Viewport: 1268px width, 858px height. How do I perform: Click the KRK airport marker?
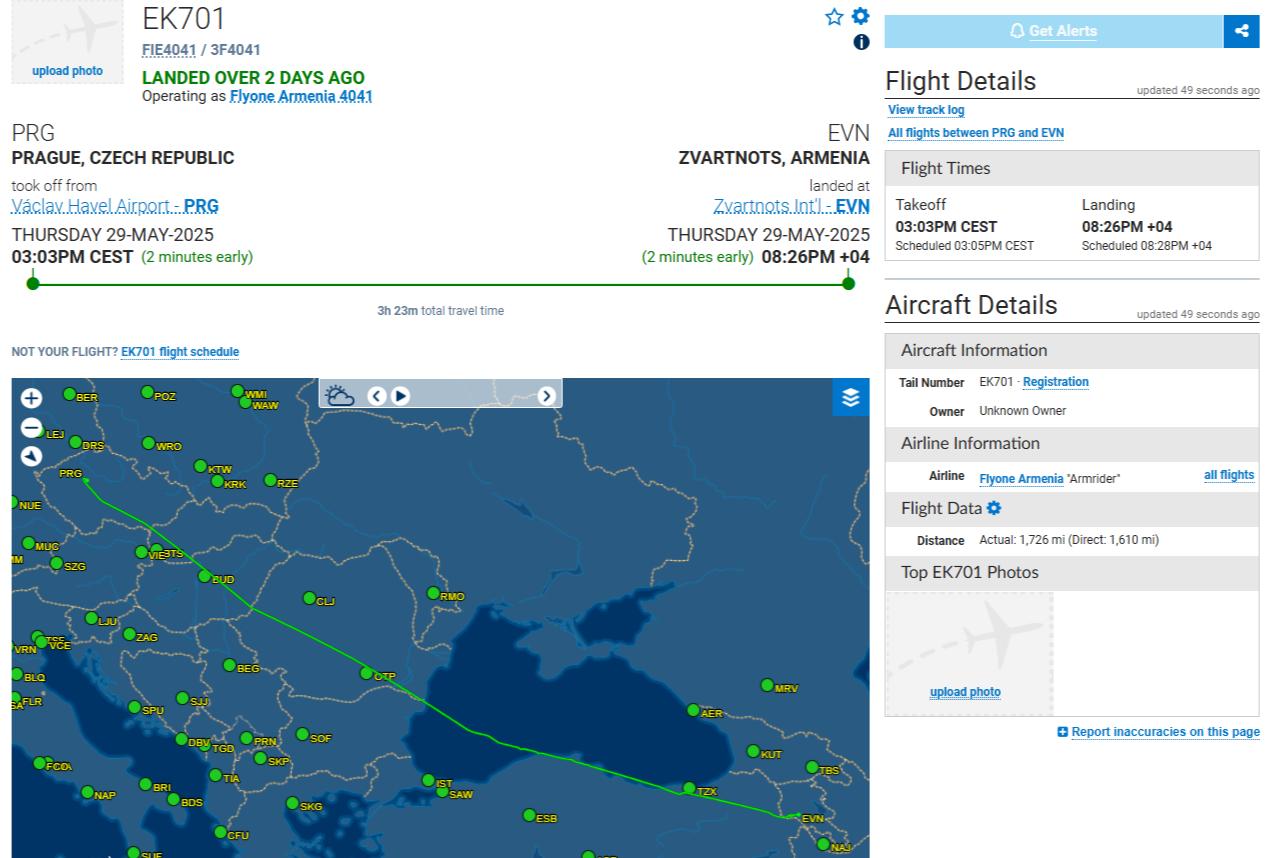(x=217, y=481)
